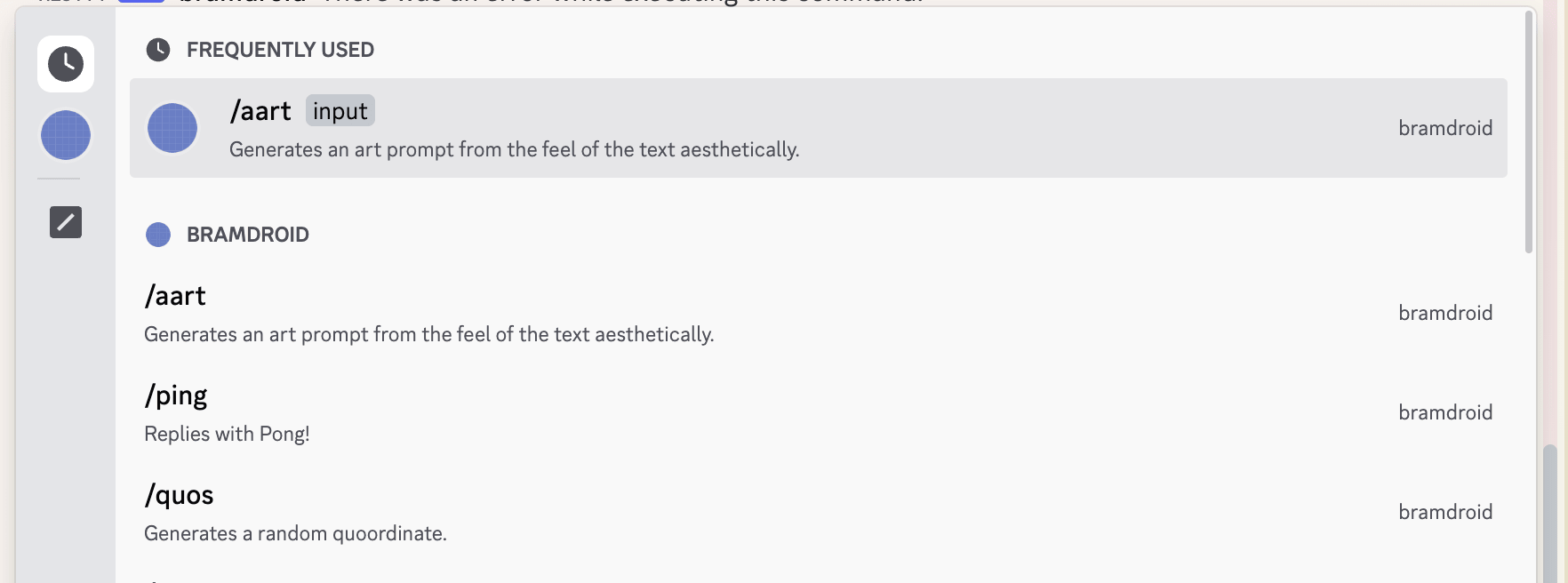This screenshot has height=583, width=1568.
Task: Choose /aart command name under BRAMDROID section
Action: [175, 296]
